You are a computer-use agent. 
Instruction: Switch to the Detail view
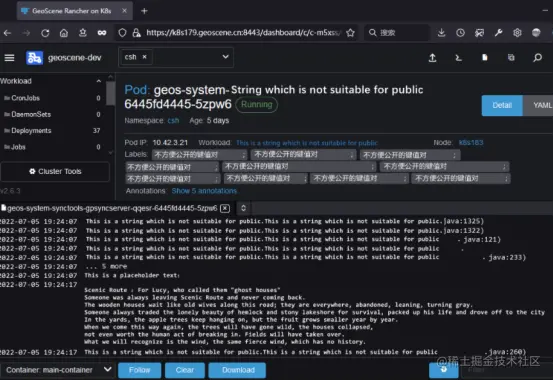point(502,105)
